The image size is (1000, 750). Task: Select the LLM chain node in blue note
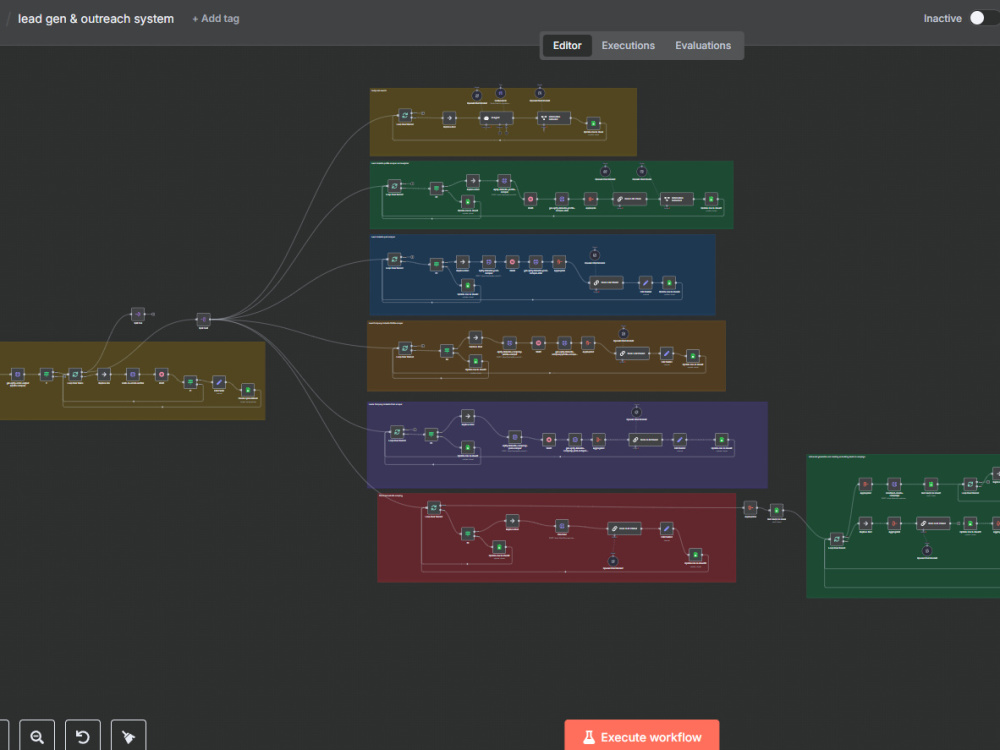606,283
